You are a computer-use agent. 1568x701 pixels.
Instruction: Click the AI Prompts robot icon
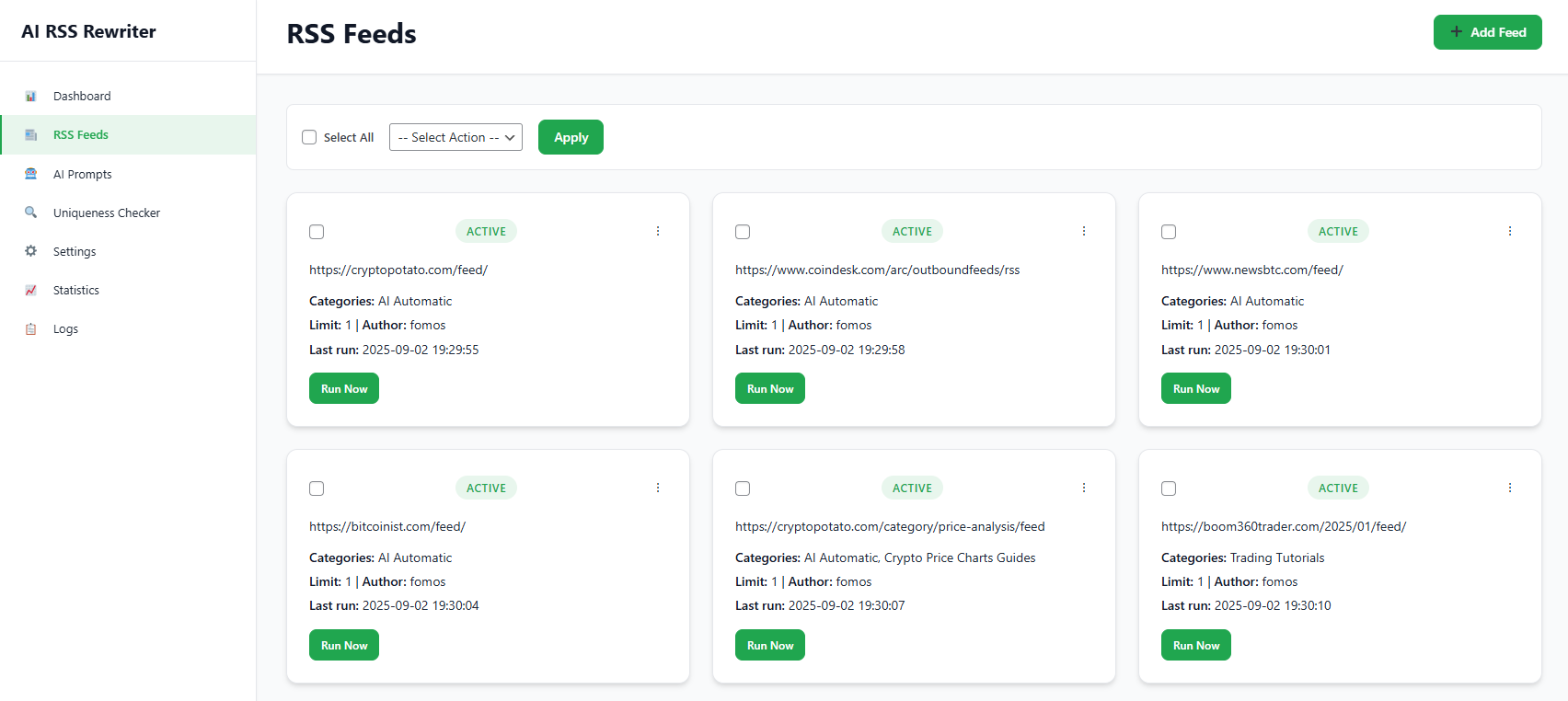(x=30, y=174)
